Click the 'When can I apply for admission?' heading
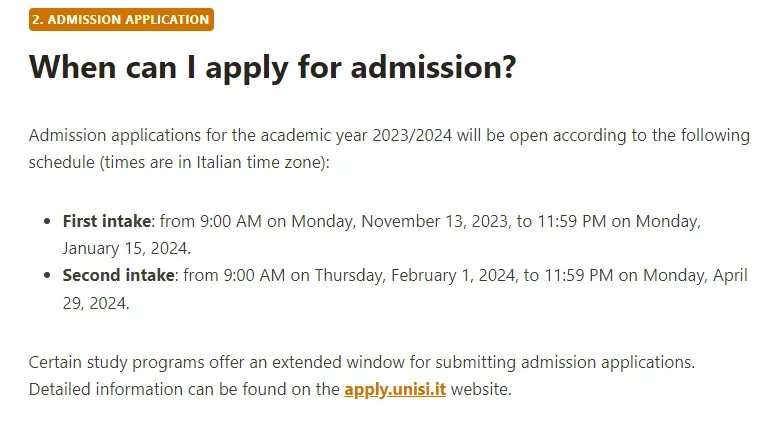This screenshot has width=777, height=426. click(272, 68)
